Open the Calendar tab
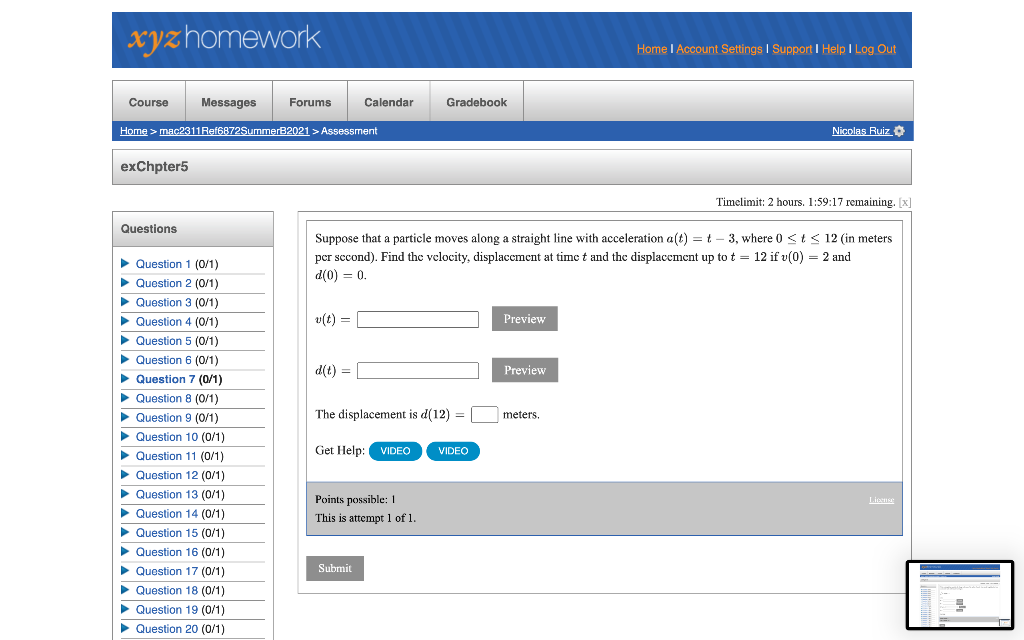 pos(388,101)
